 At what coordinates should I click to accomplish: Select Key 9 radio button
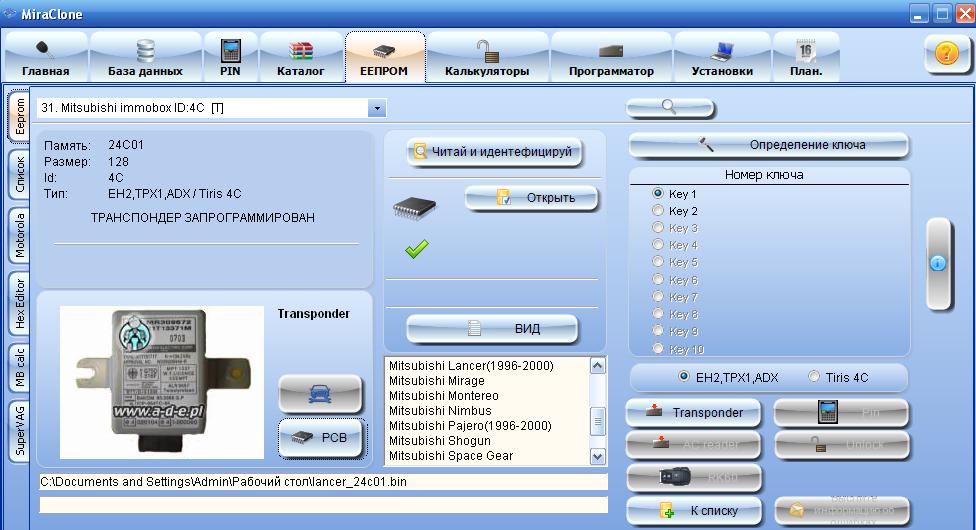(658, 331)
